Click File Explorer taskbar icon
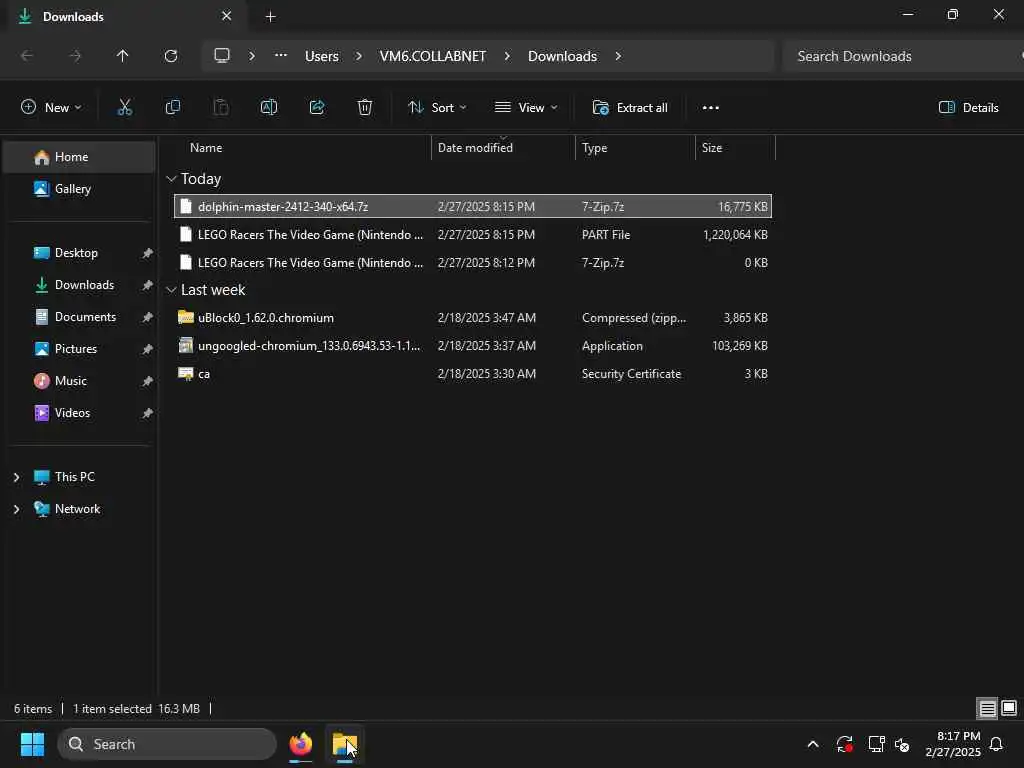Viewport: 1024px width, 768px height. click(x=344, y=744)
